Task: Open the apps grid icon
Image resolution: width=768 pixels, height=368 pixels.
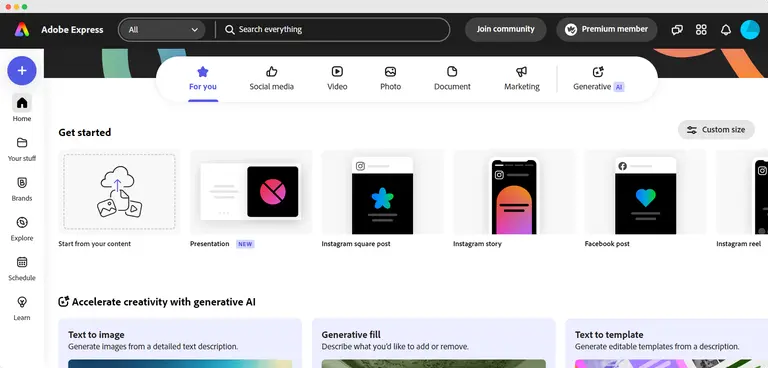Action: 701,29
